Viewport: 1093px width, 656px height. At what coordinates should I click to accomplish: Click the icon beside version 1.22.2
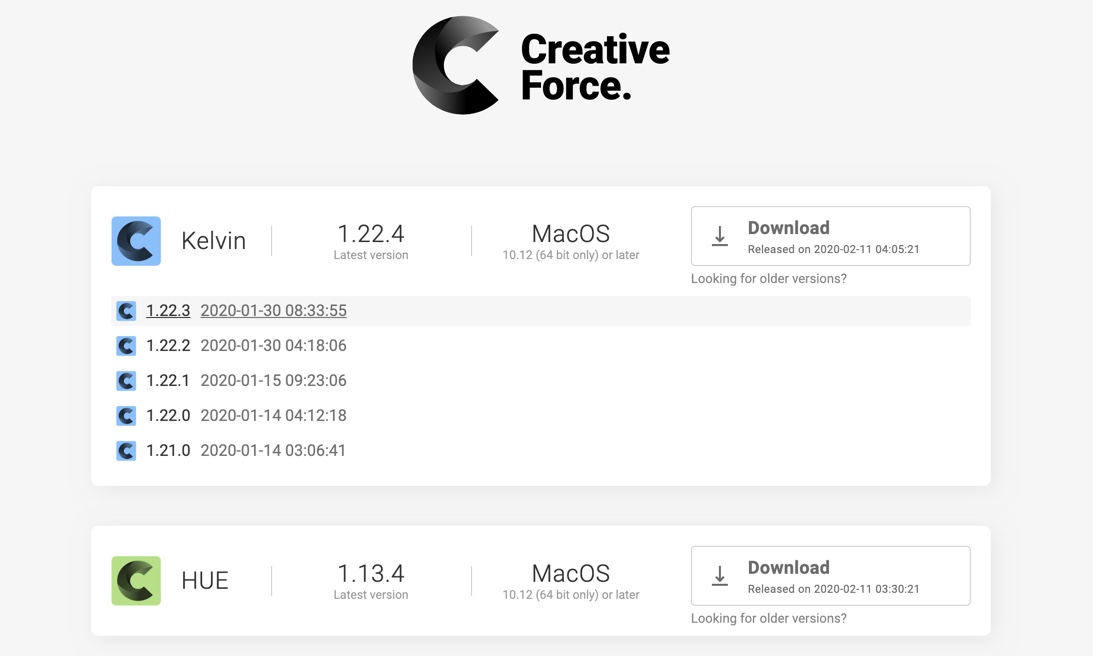click(x=126, y=346)
